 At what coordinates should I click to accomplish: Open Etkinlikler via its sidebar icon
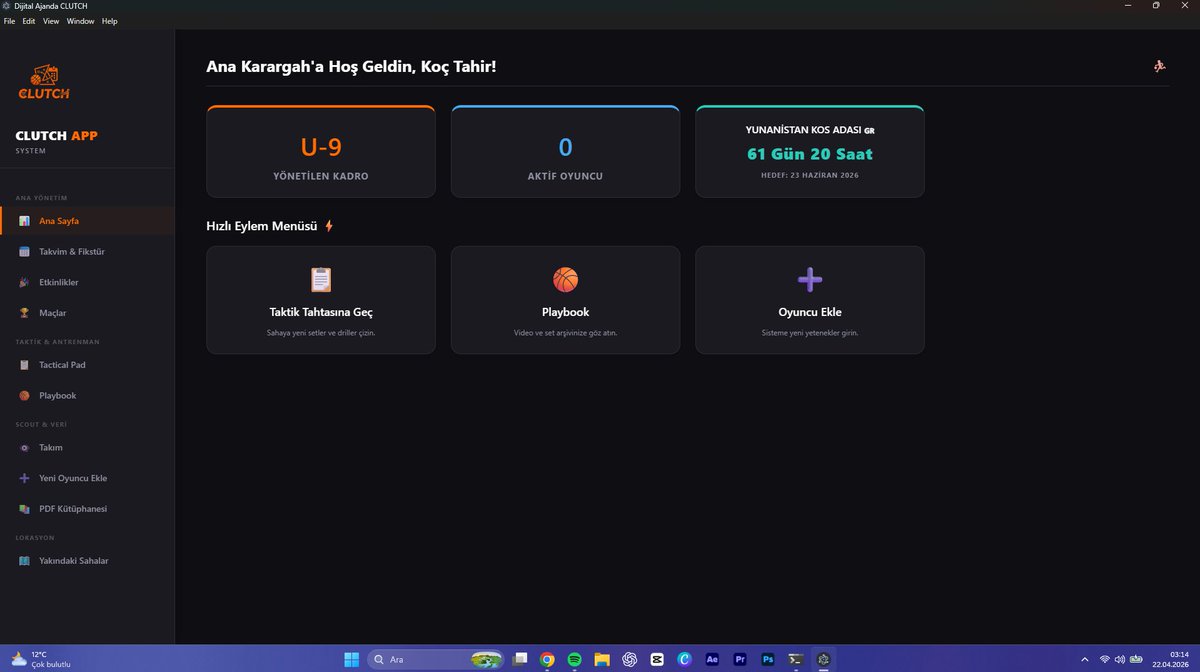coord(25,282)
